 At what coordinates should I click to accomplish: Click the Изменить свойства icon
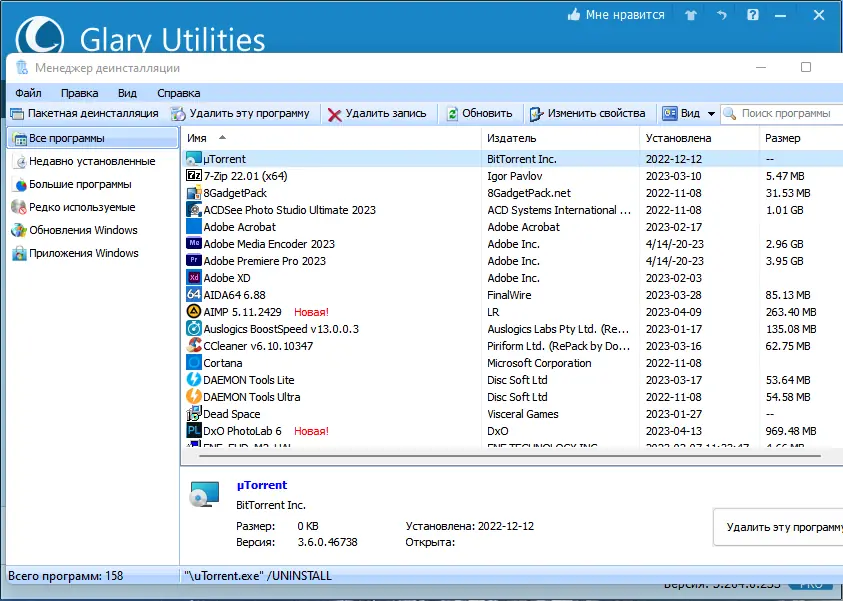point(537,114)
